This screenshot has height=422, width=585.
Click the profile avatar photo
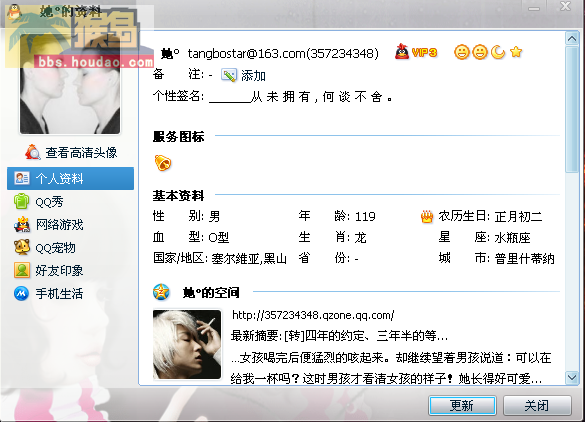tap(70, 84)
